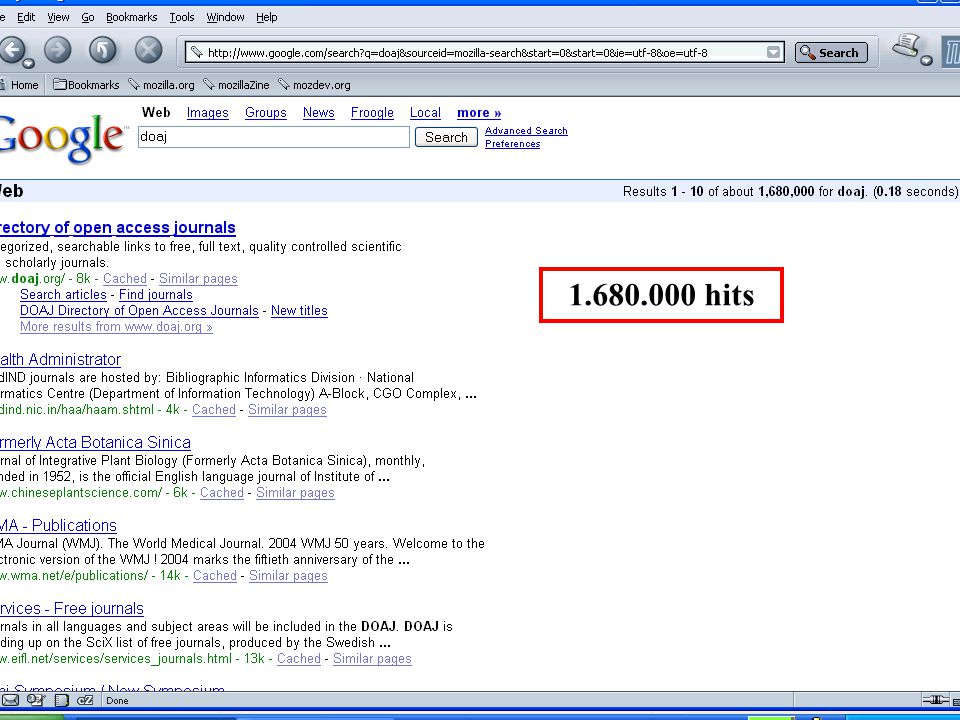960x720 pixels.
Task: Open Mail & Newsgroups envelope icon in status bar
Action: tap(10, 700)
